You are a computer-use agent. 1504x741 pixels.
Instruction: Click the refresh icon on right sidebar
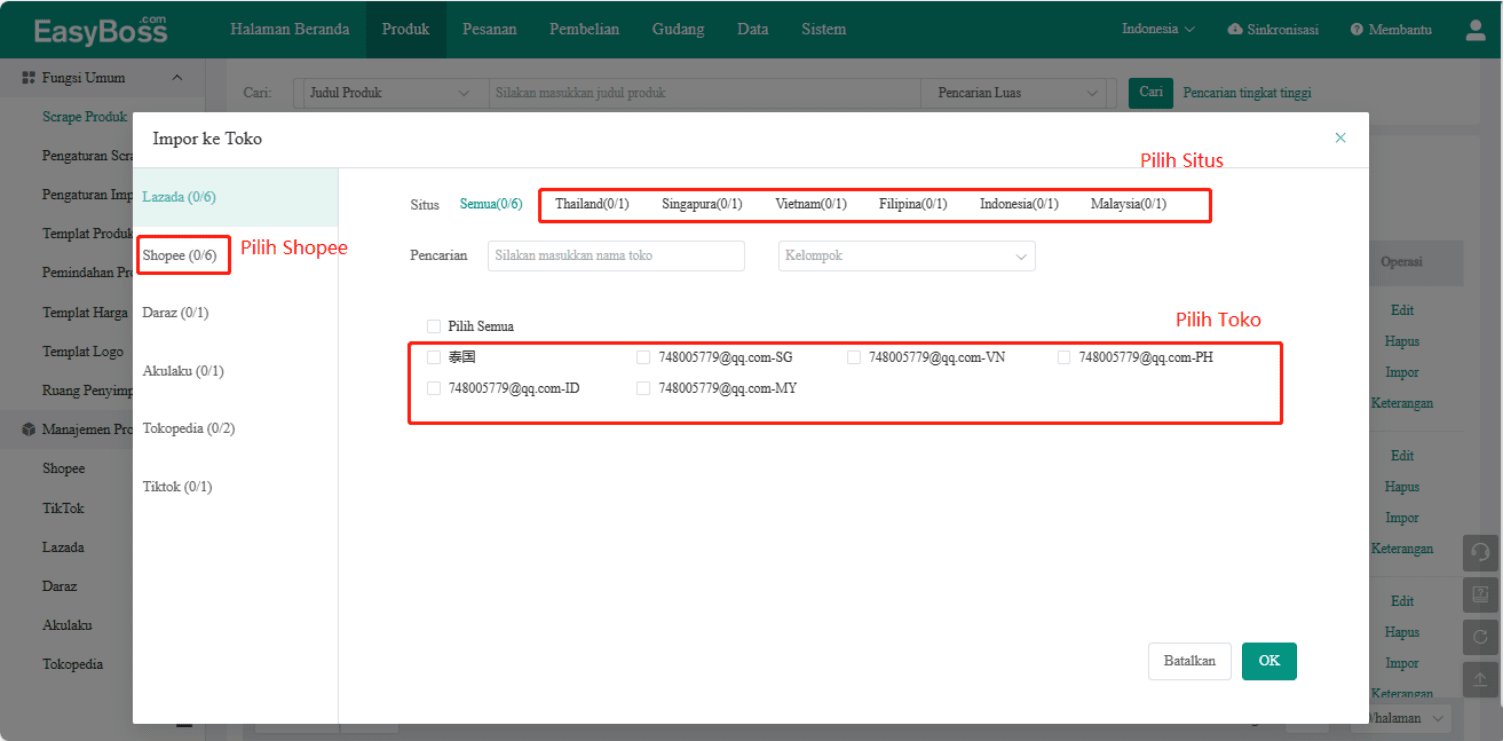[x=1481, y=637]
